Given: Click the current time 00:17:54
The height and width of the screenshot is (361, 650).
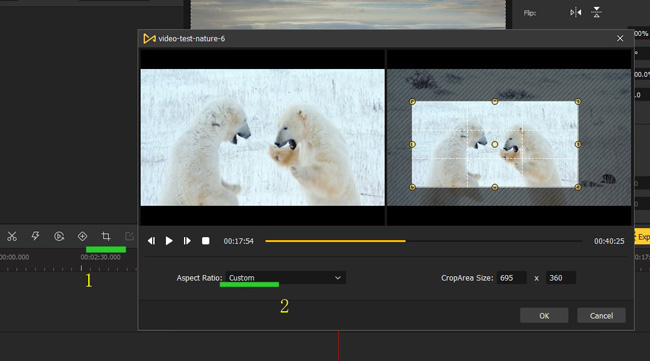Looking at the screenshot, I should coord(238,241).
